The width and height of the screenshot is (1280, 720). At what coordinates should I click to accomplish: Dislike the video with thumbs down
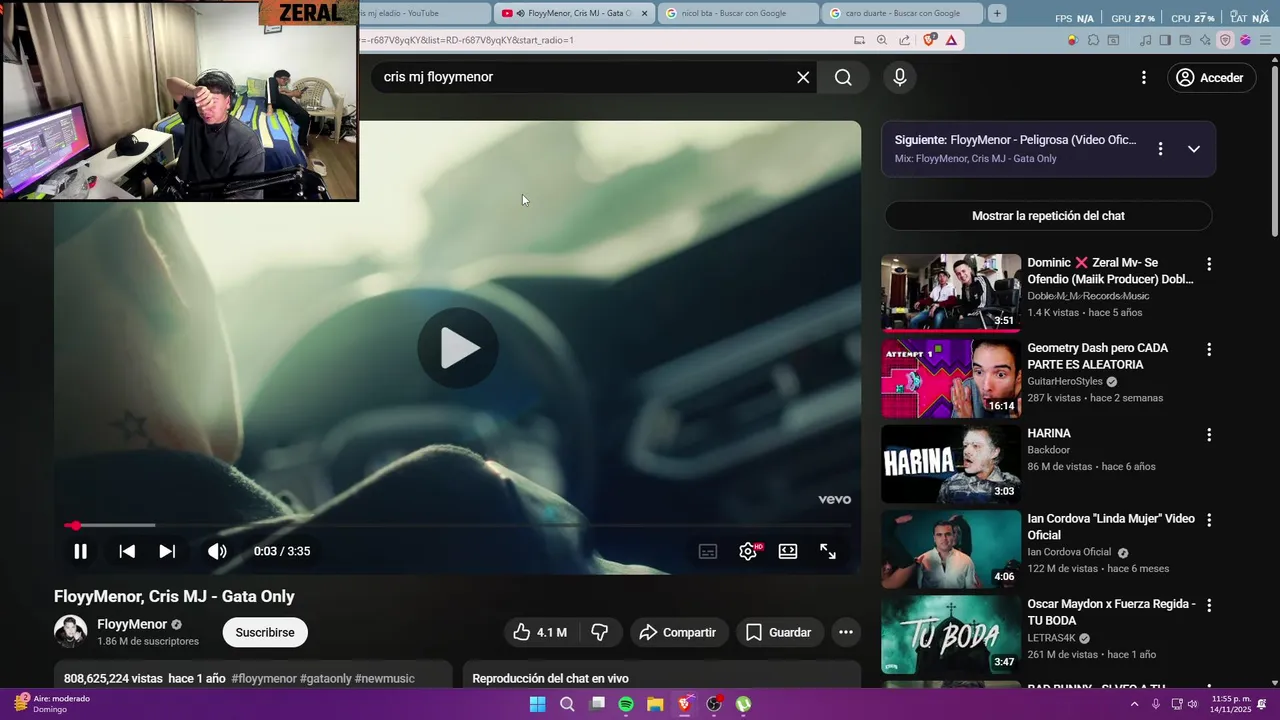(600, 632)
